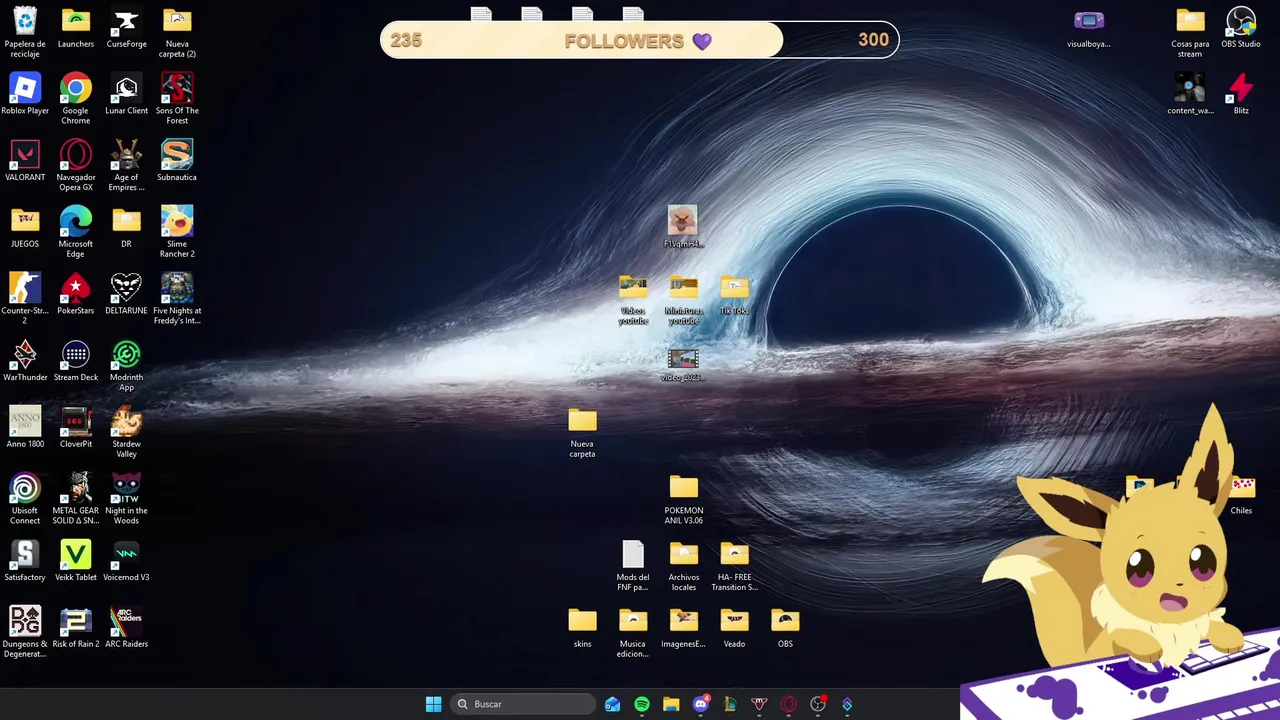
Task: Launch Age of Empires shortcut
Action: pyautogui.click(x=126, y=155)
